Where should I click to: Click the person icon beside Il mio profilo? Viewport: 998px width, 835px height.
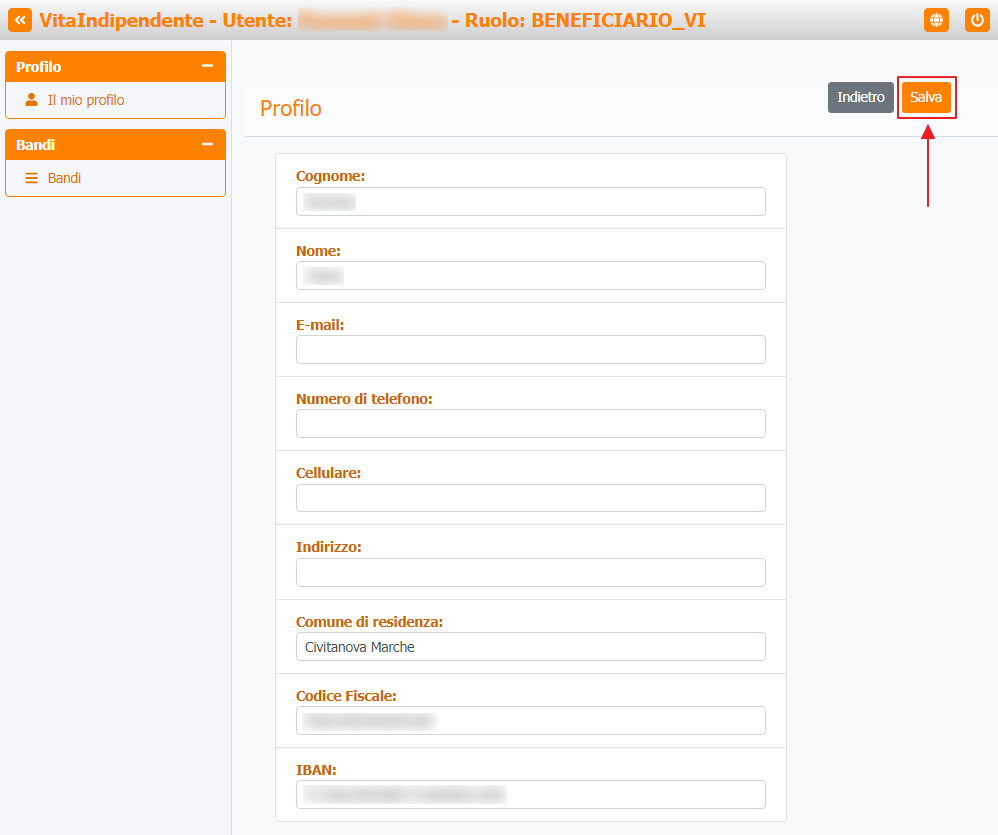(x=31, y=100)
